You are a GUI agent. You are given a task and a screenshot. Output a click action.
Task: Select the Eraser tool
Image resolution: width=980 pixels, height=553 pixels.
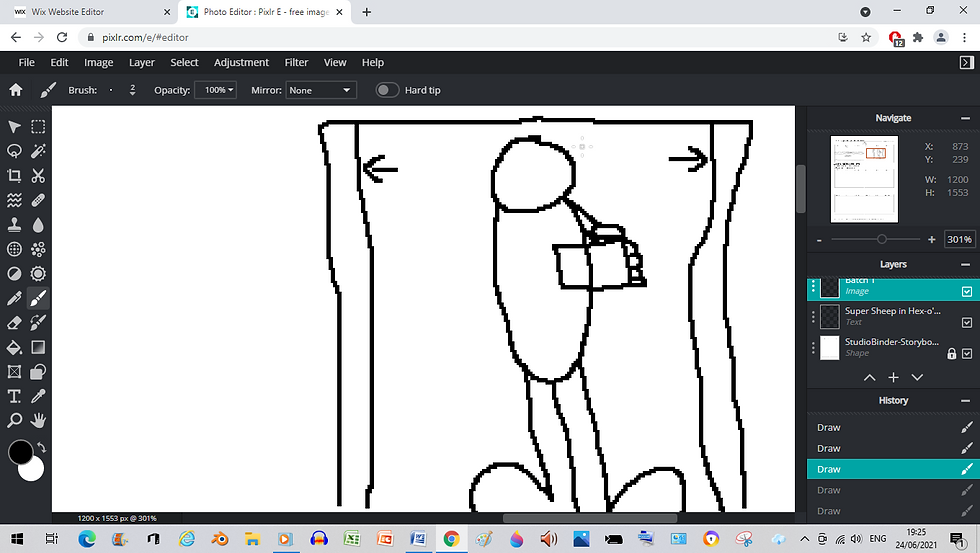click(14, 322)
